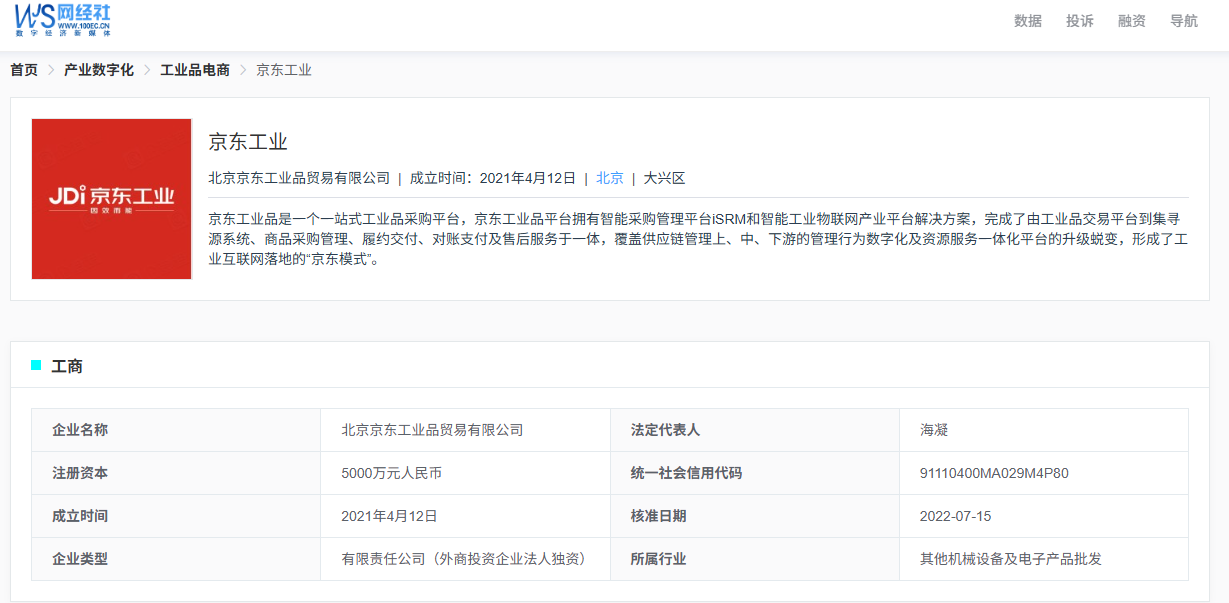This screenshot has height=603, width=1229.
Task: Click 成立时间：2021年4月12日 in company header
Action: (x=493, y=178)
